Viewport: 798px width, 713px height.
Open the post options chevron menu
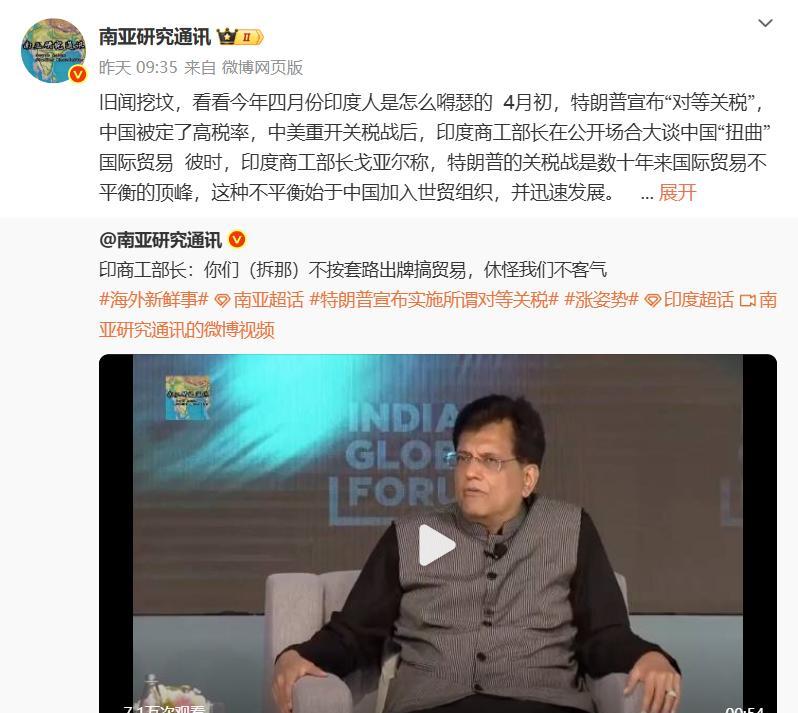(765, 23)
